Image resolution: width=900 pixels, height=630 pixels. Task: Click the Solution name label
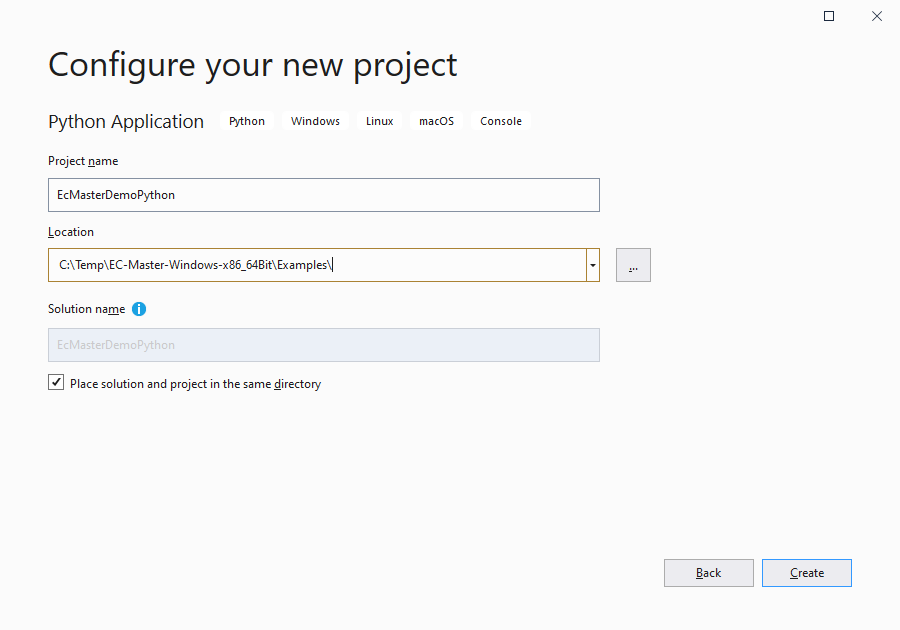click(86, 309)
